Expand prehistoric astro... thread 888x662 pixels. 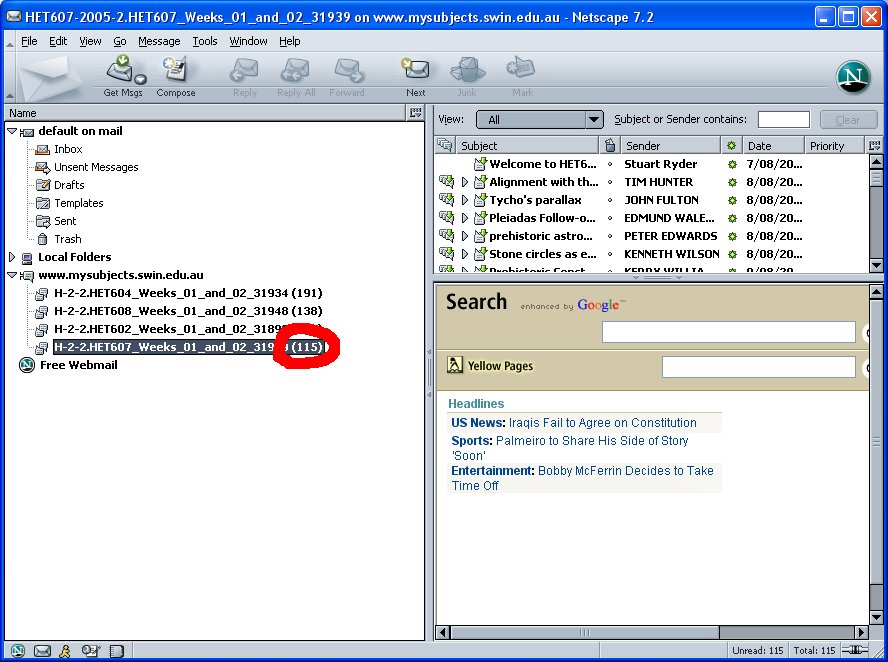(x=464, y=236)
